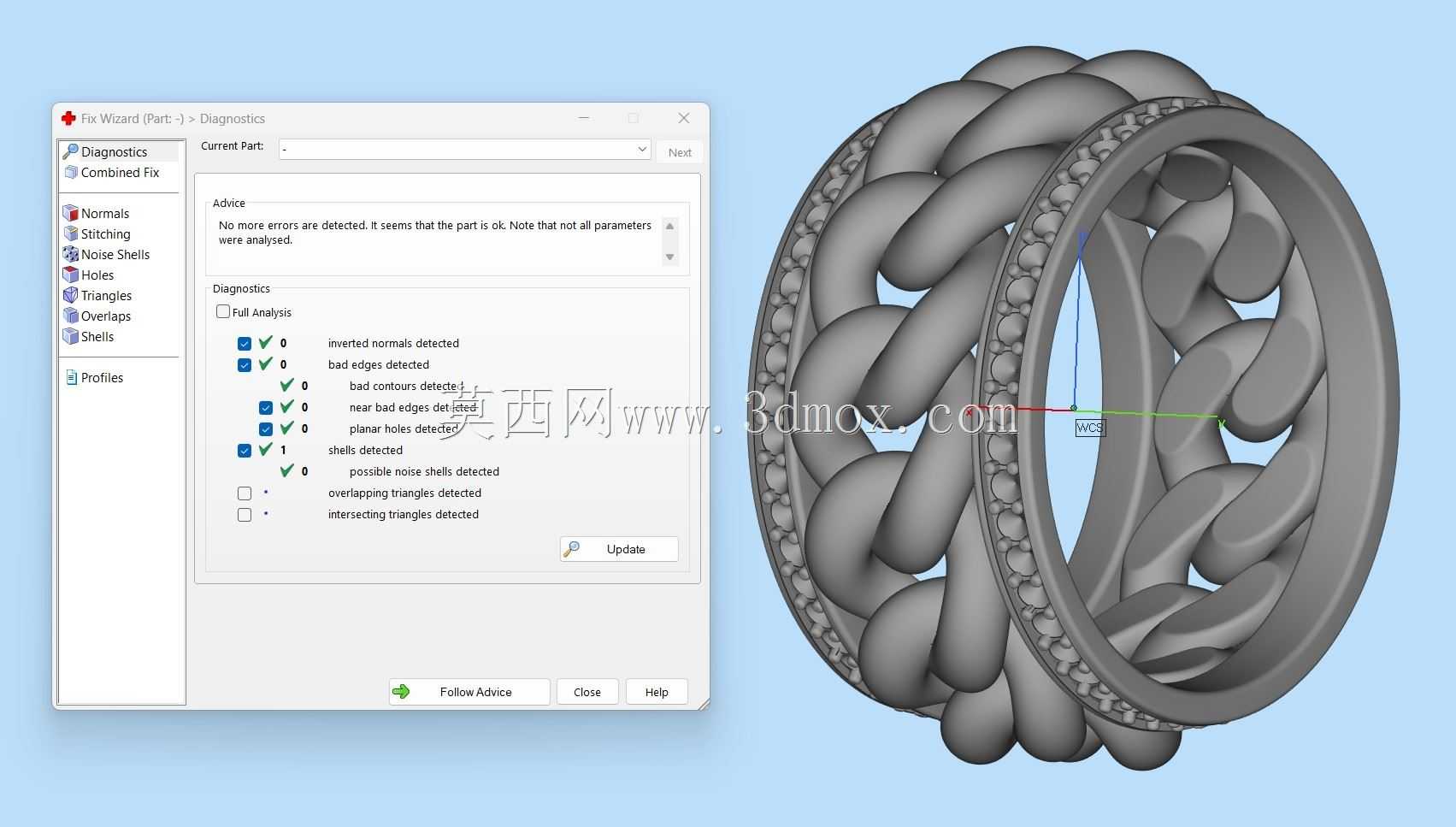Uncheck inverted normals detected checkbox
Image resolution: width=1456 pixels, height=827 pixels.
pyautogui.click(x=245, y=344)
